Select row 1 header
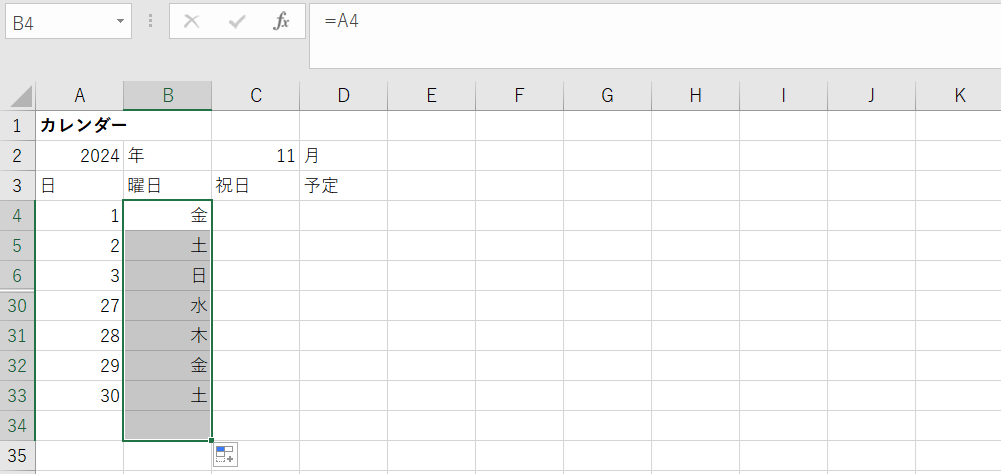Screen dimensions: 1001x474 18,126
